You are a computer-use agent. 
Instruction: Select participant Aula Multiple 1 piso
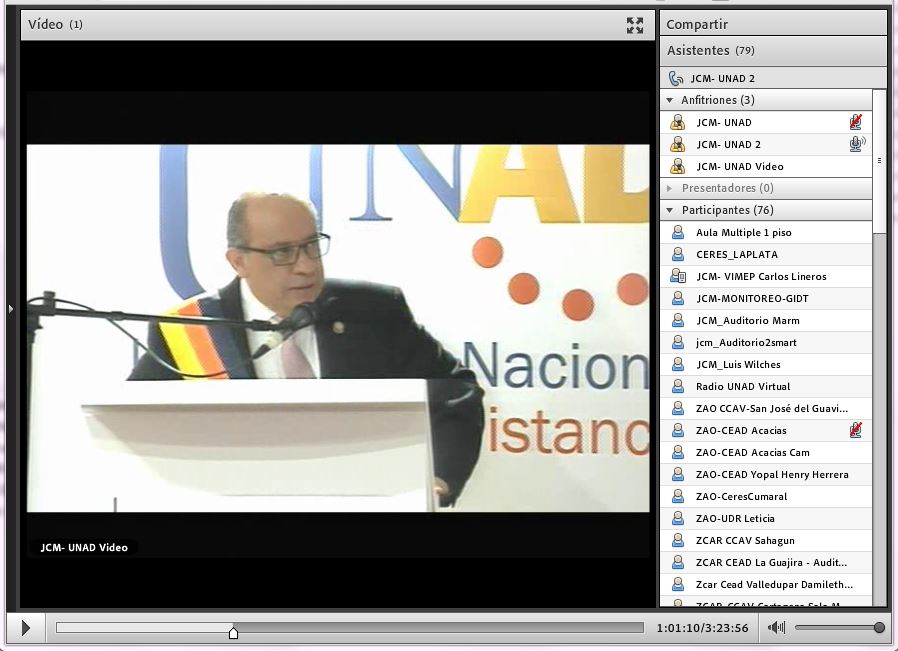[766, 232]
